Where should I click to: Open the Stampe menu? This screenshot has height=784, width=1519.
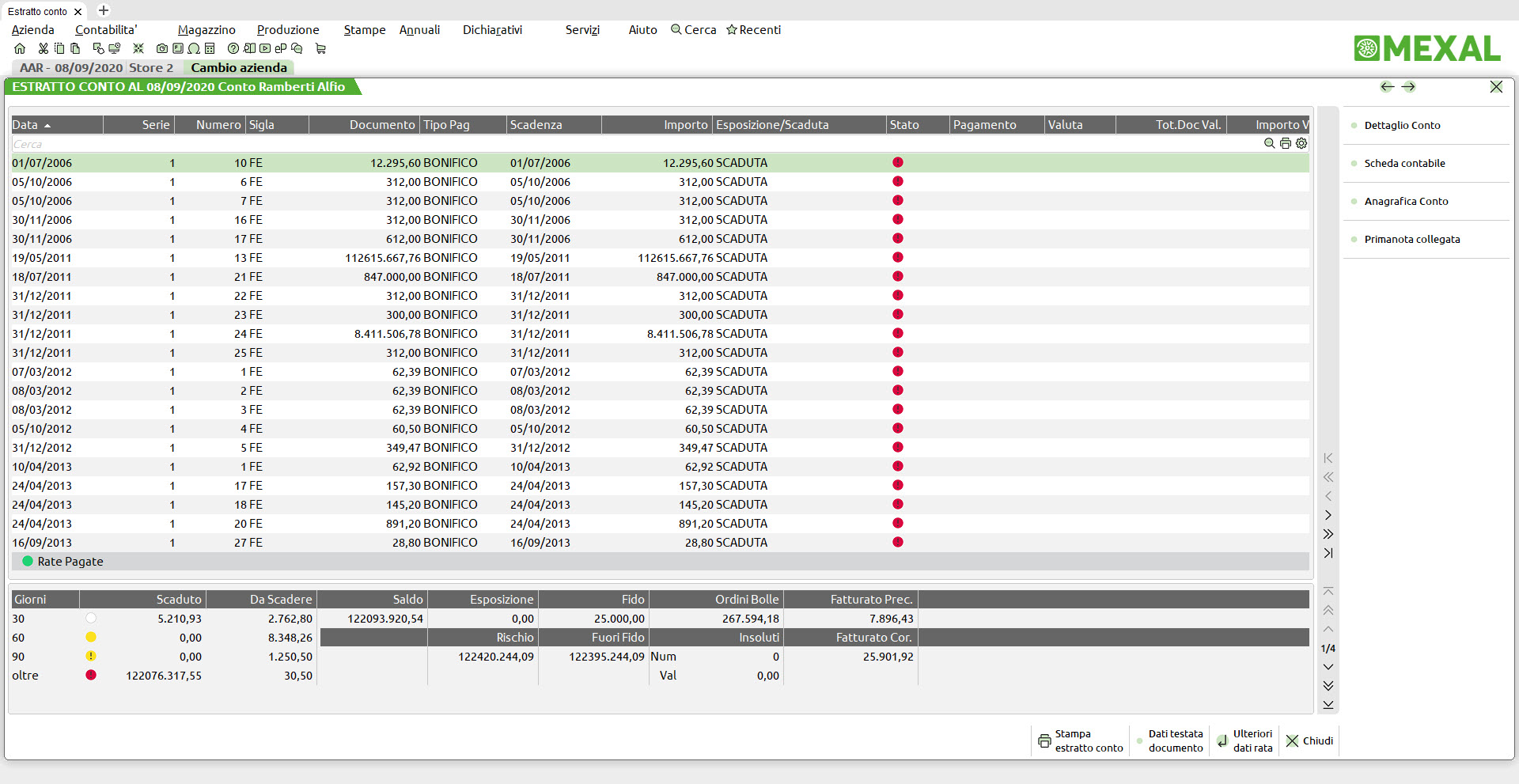365,29
